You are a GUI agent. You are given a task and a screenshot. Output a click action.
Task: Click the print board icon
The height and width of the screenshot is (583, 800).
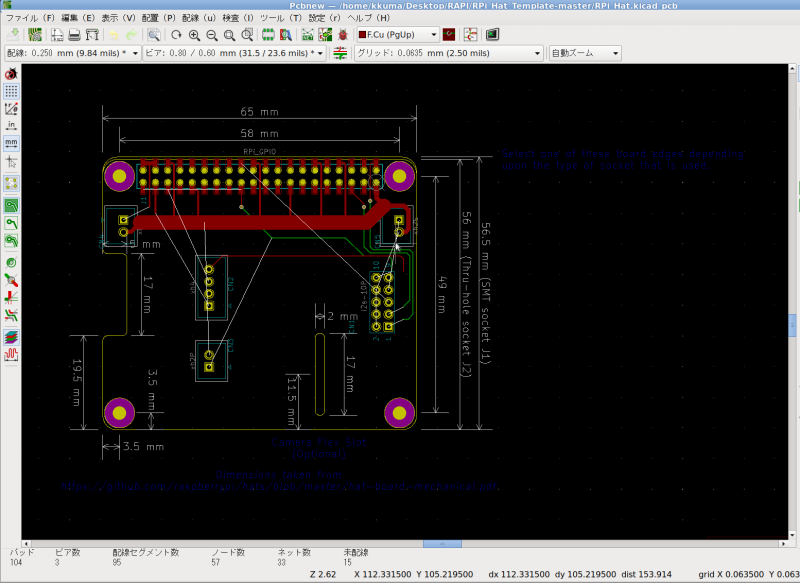point(74,34)
